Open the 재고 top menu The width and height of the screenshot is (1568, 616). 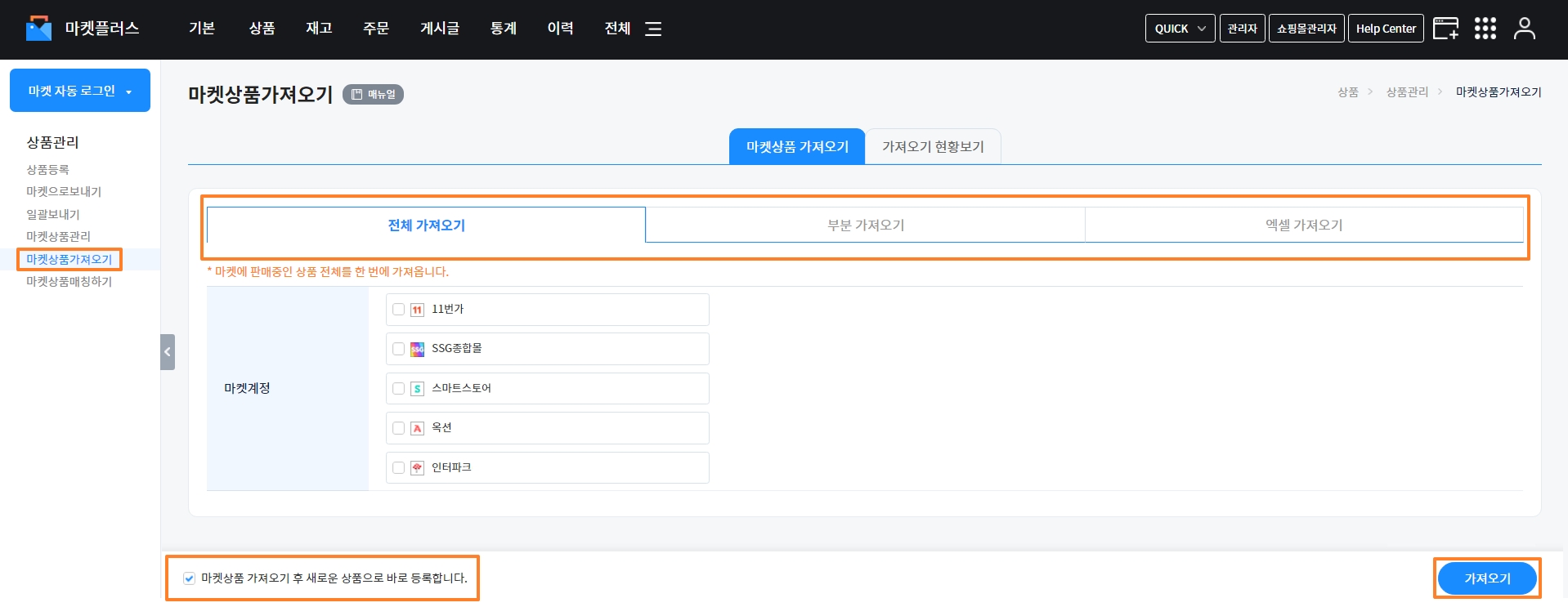coord(319,29)
